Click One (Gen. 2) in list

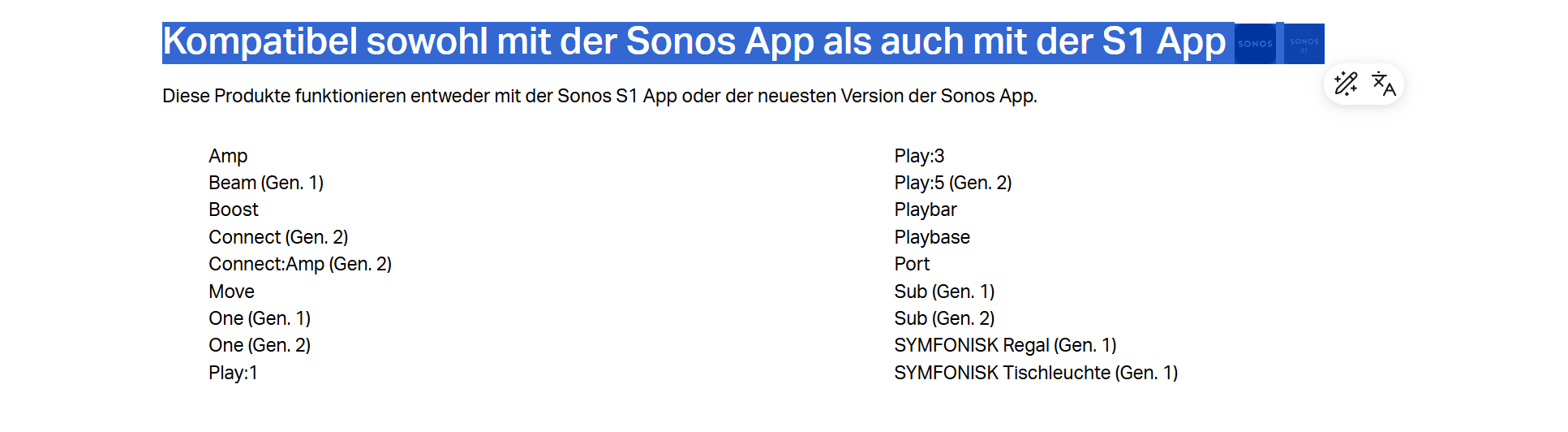[x=260, y=345]
